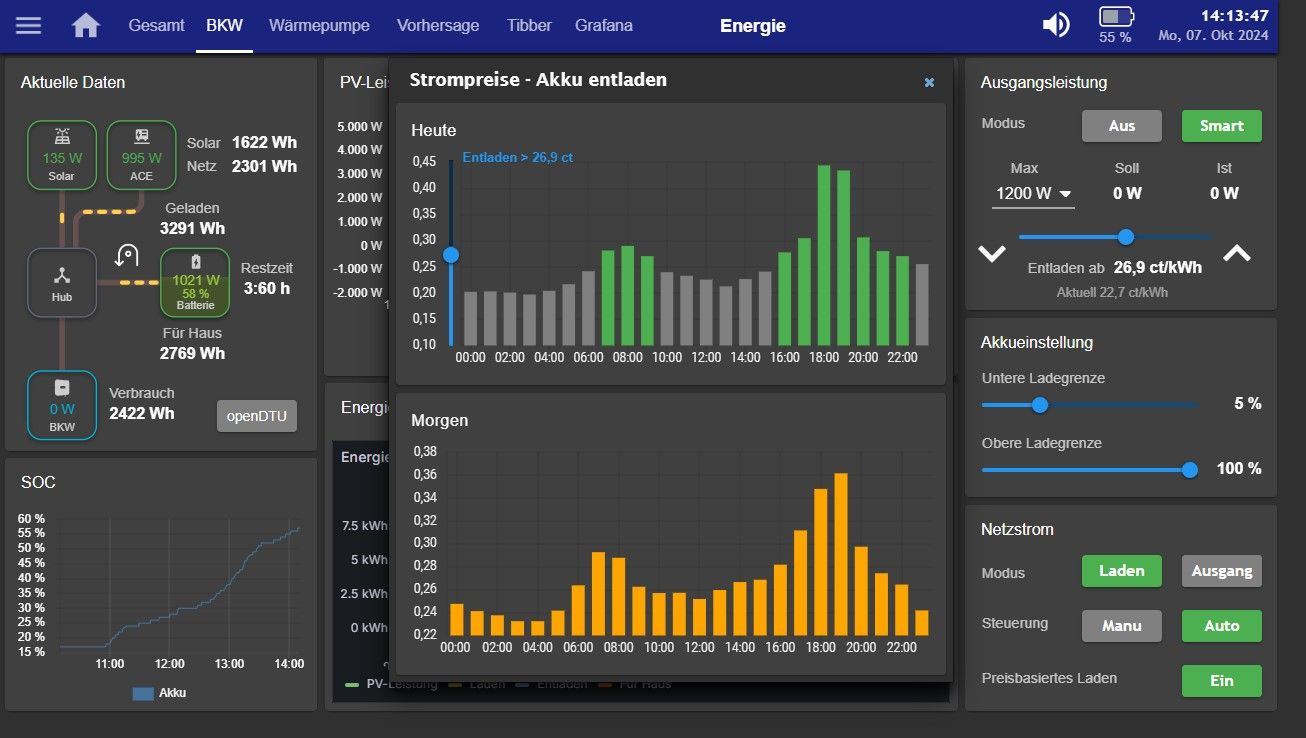Set Netzstrom mode to Ausgang

pyautogui.click(x=1222, y=571)
